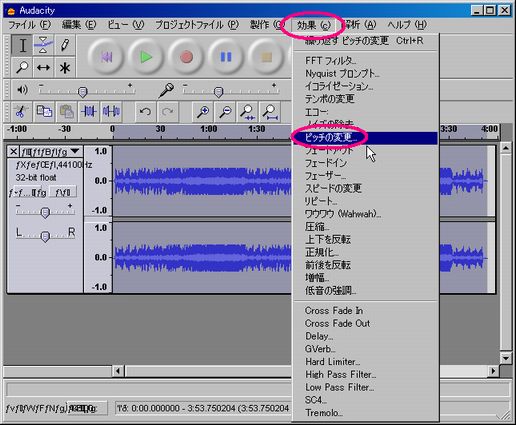Close the track with X button
Image resolution: width=516 pixels, height=425 pixels.
click(13, 152)
